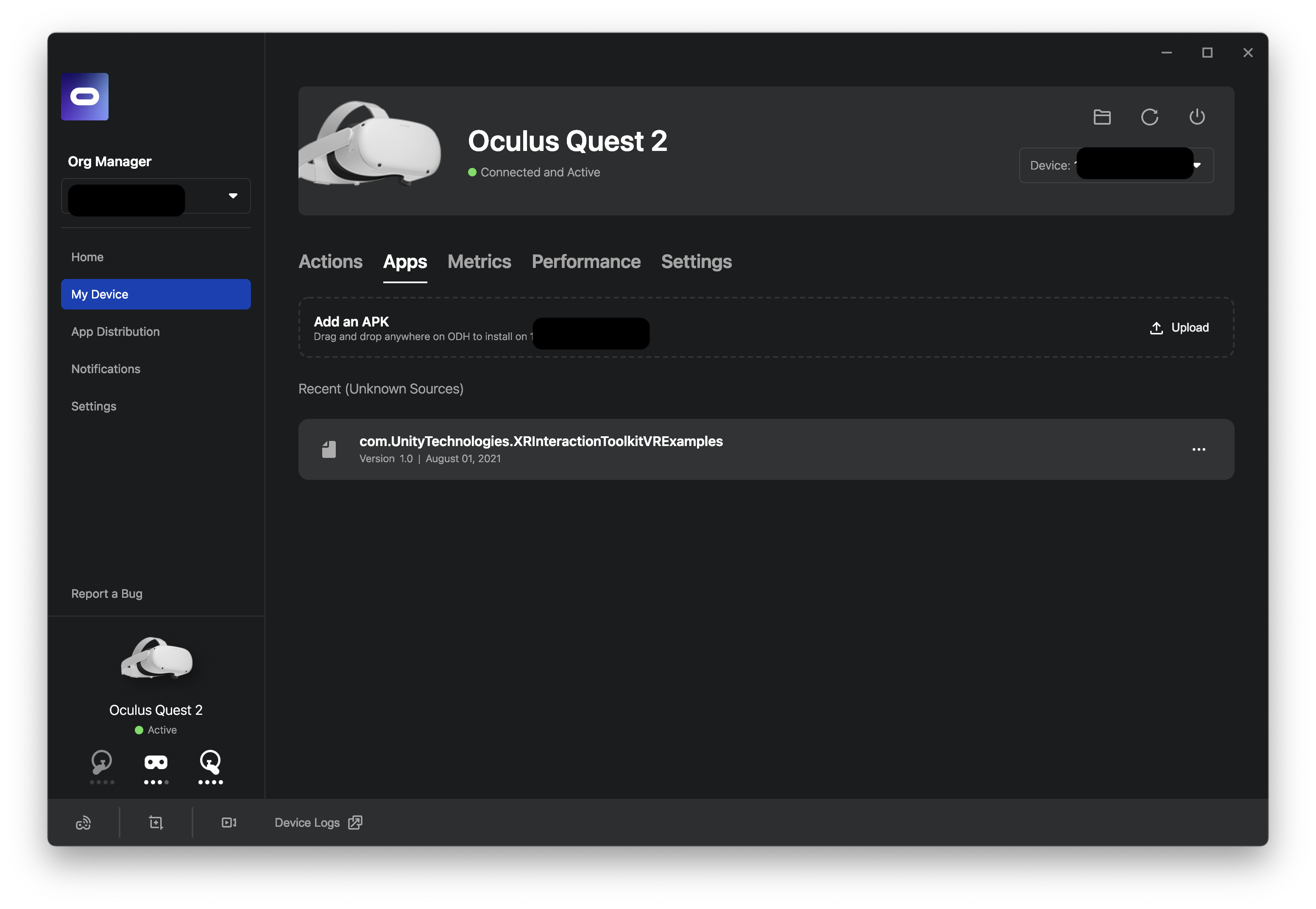
Task: Click the headset battery status icon
Action: pos(156,763)
